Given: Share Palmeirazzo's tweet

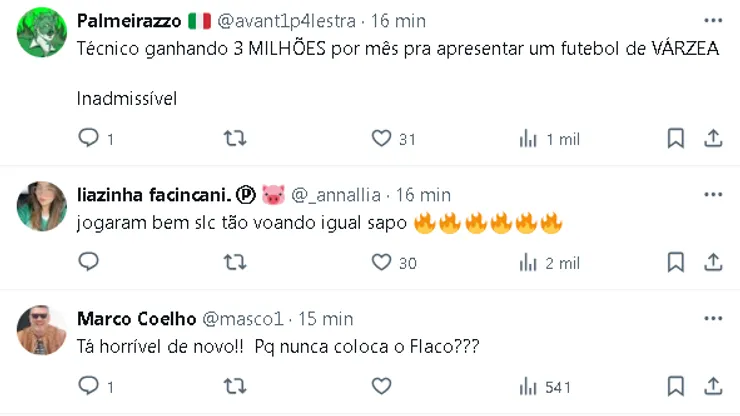Looking at the screenshot, I should tap(713, 139).
